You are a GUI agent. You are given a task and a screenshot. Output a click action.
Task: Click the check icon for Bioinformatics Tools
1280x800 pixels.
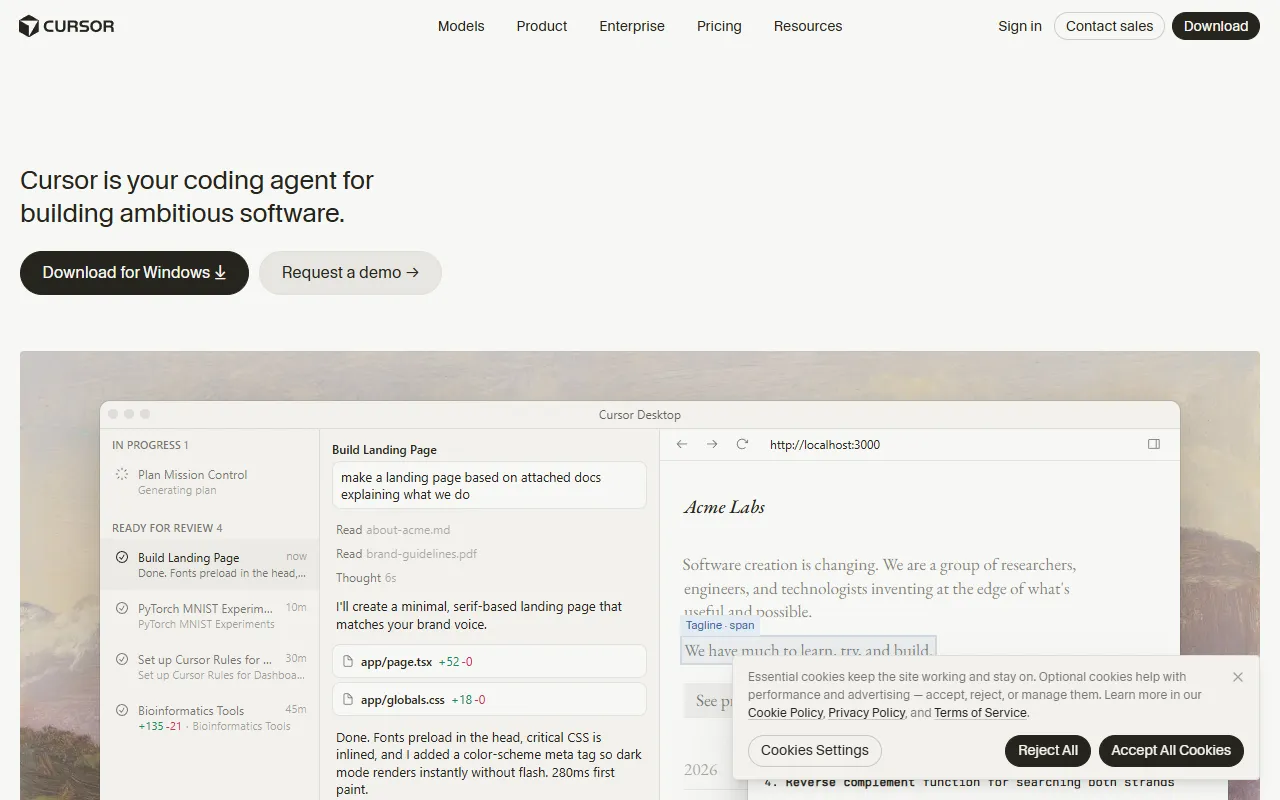tap(122, 710)
